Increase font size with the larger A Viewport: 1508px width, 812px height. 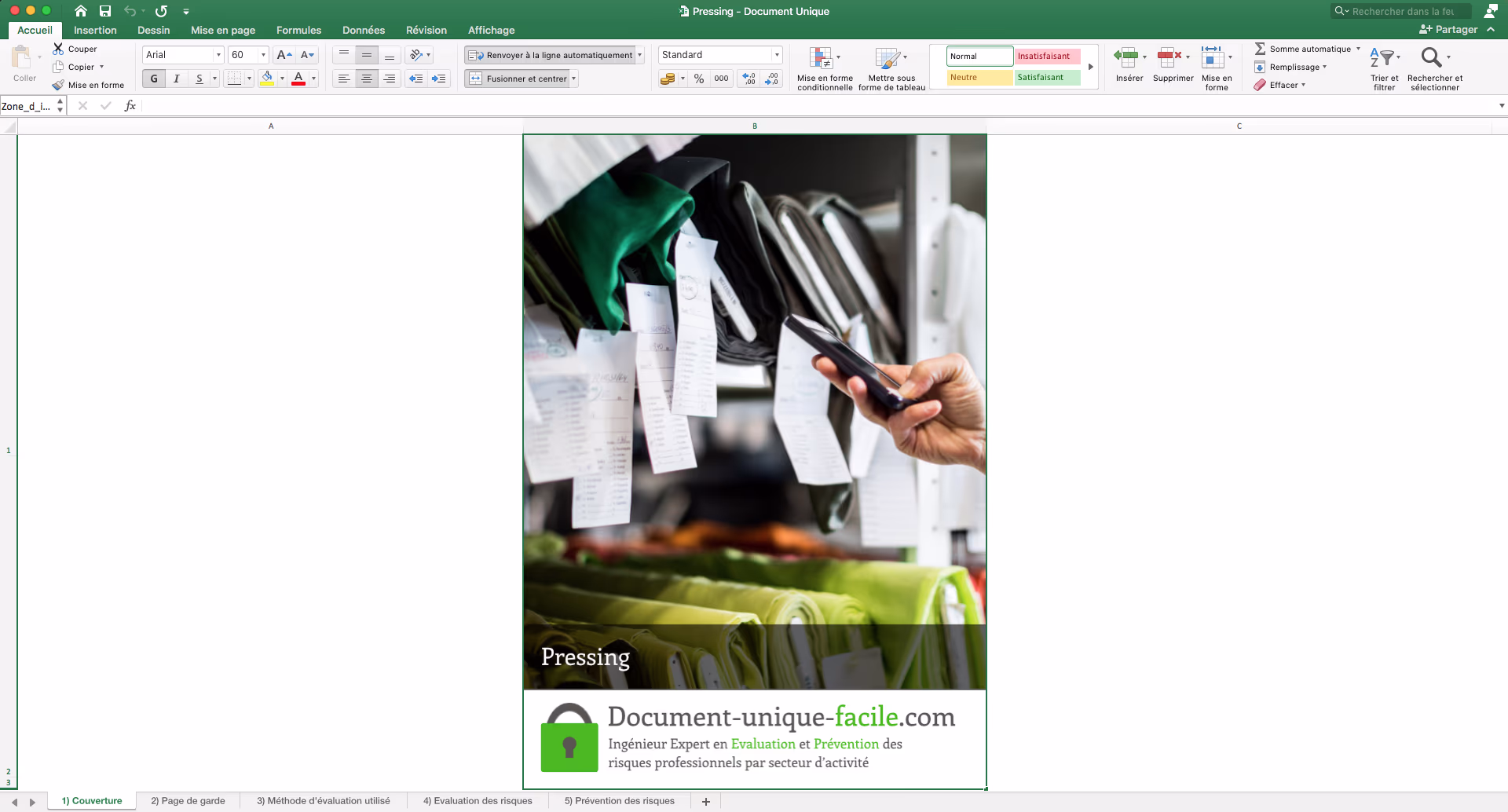pos(284,55)
